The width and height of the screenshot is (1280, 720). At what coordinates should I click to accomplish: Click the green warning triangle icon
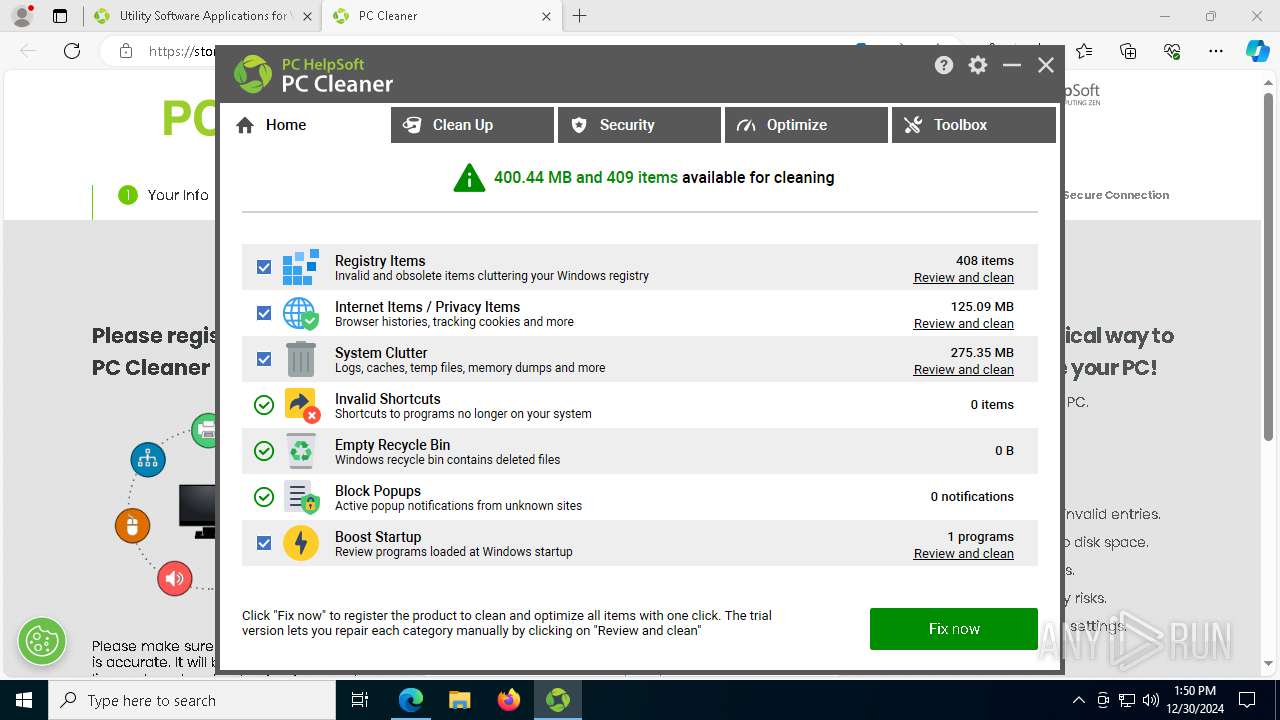(469, 178)
